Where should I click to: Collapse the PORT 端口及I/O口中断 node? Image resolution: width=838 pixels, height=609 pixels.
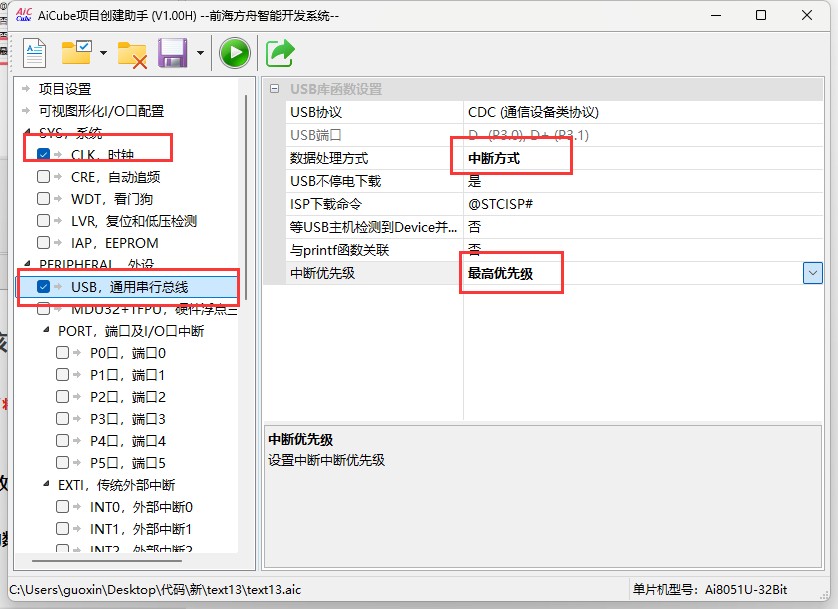46,330
